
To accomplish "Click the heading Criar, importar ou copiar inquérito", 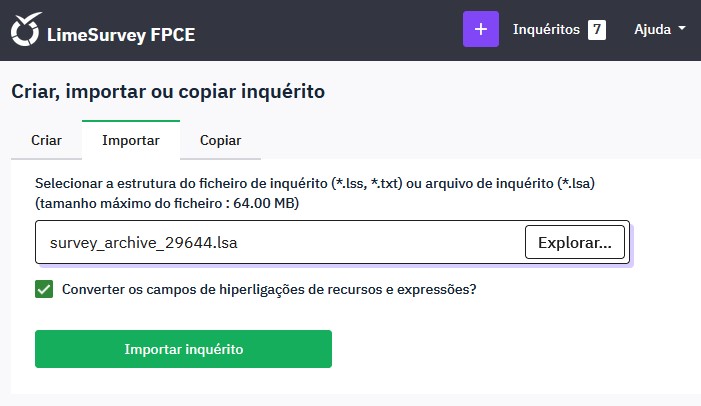I will [x=168, y=91].
